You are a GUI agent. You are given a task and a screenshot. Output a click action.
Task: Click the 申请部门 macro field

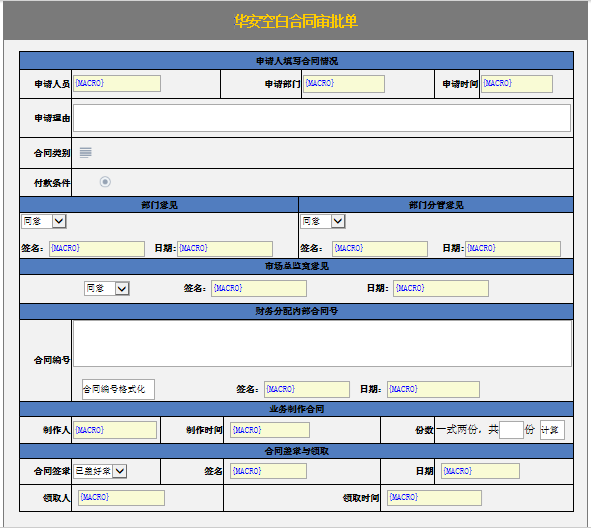(x=344, y=84)
